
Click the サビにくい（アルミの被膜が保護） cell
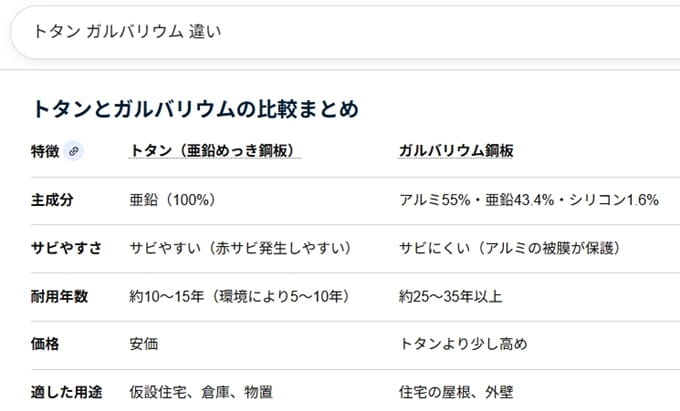(x=511, y=247)
